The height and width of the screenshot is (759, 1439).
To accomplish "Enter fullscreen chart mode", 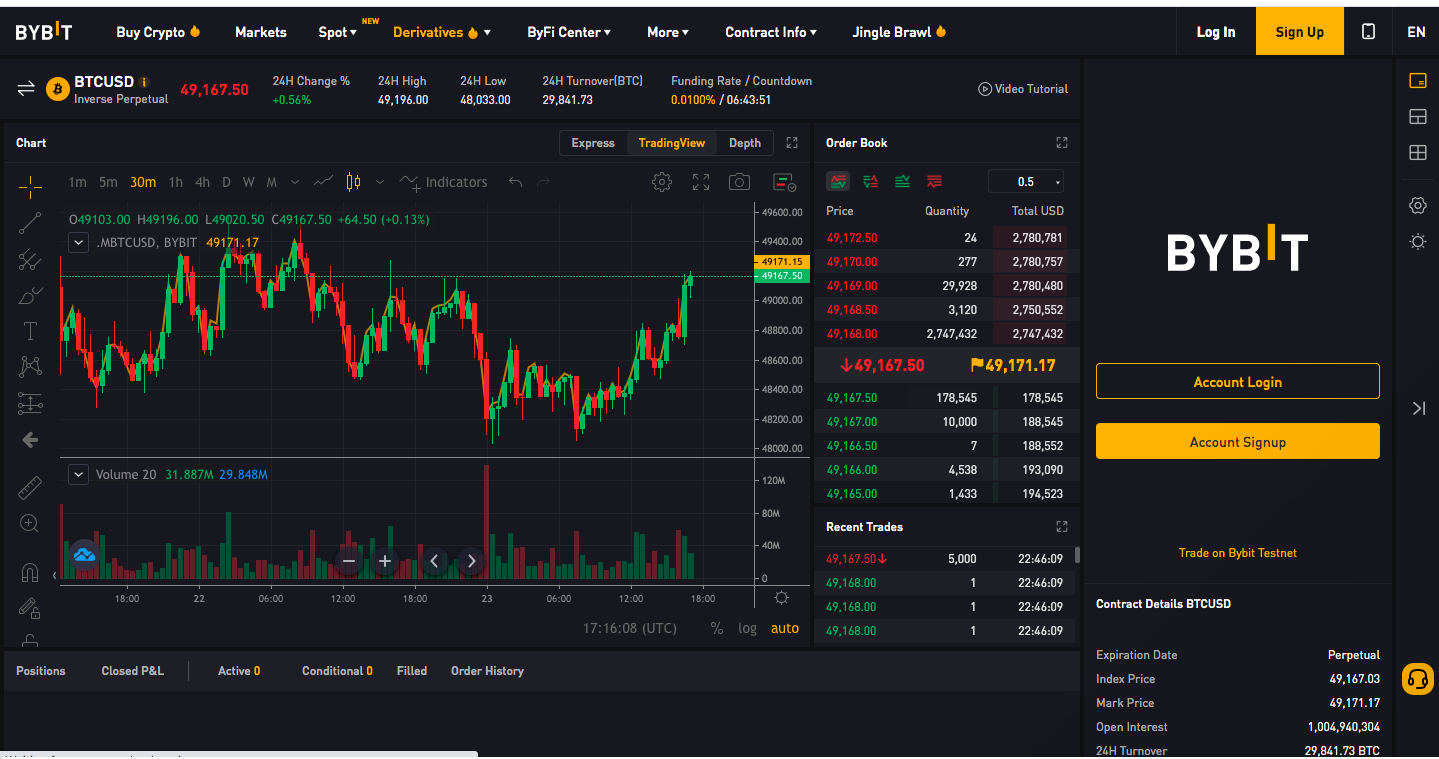I will click(701, 182).
